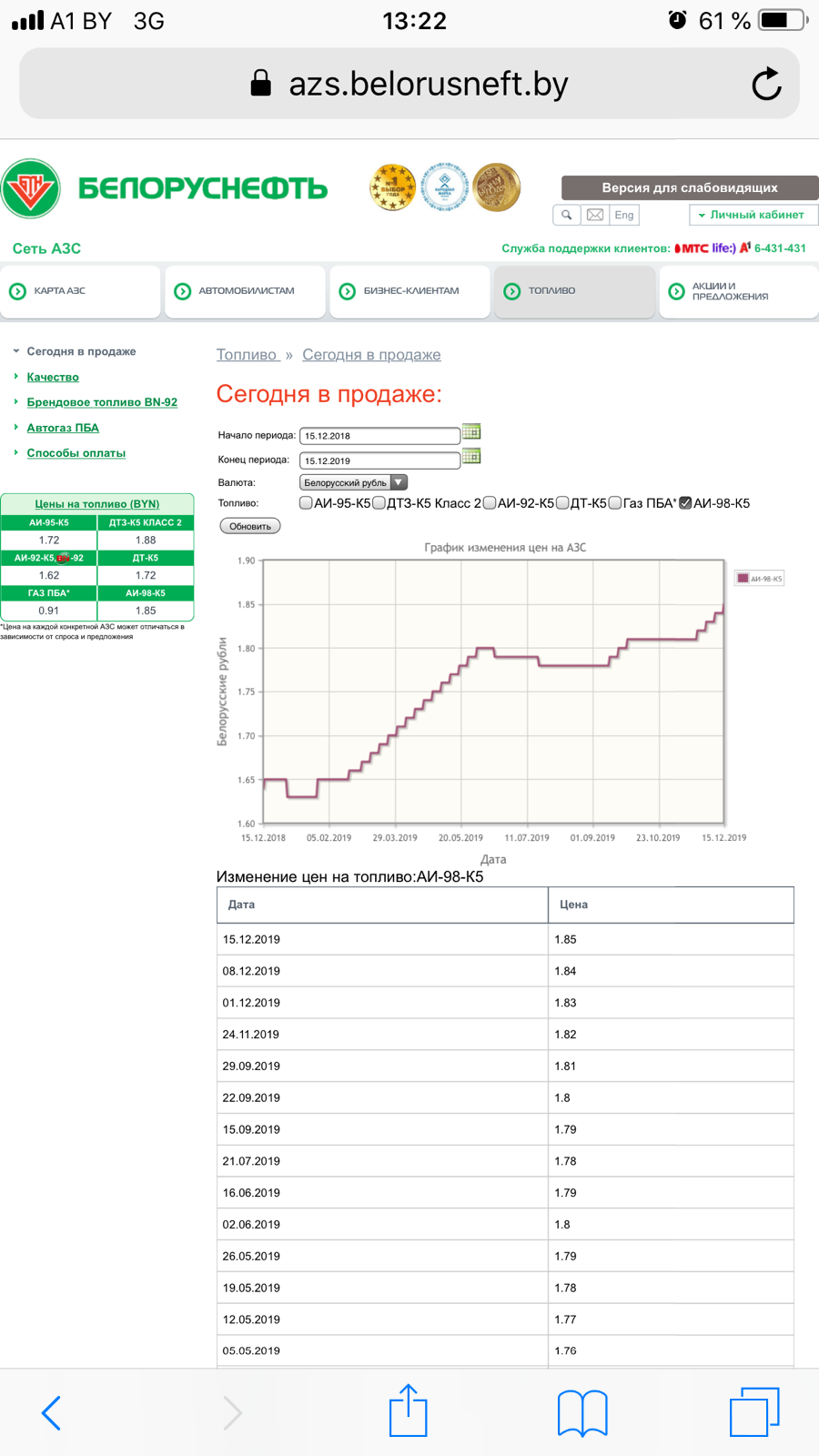Click АИ-98-К5 price 1.85 in sidebar
This screenshot has width=819, height=1456.
[146, 611]
